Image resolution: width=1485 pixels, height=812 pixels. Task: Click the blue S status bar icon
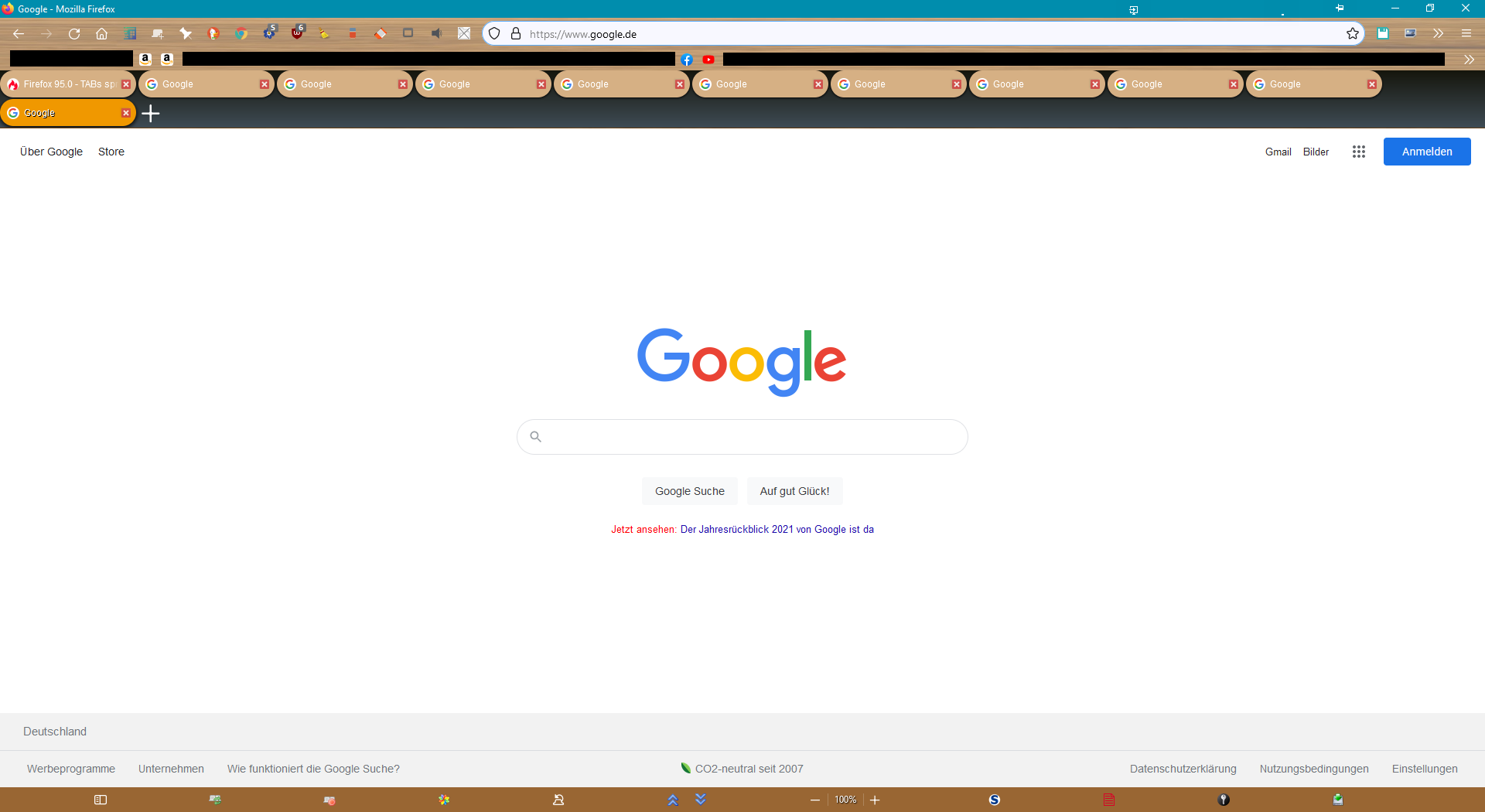point(995,800)
